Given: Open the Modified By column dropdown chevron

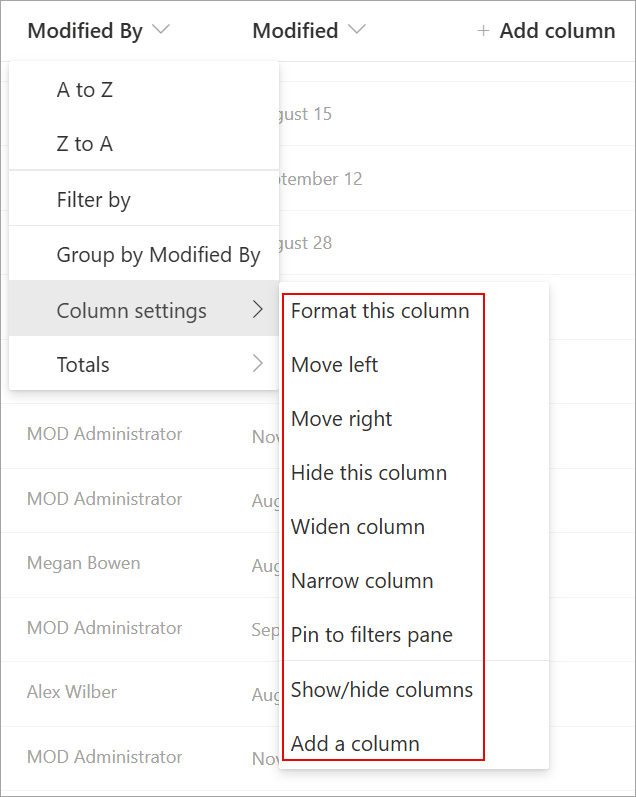Looking at the screenshot, I should click(161, 30).
